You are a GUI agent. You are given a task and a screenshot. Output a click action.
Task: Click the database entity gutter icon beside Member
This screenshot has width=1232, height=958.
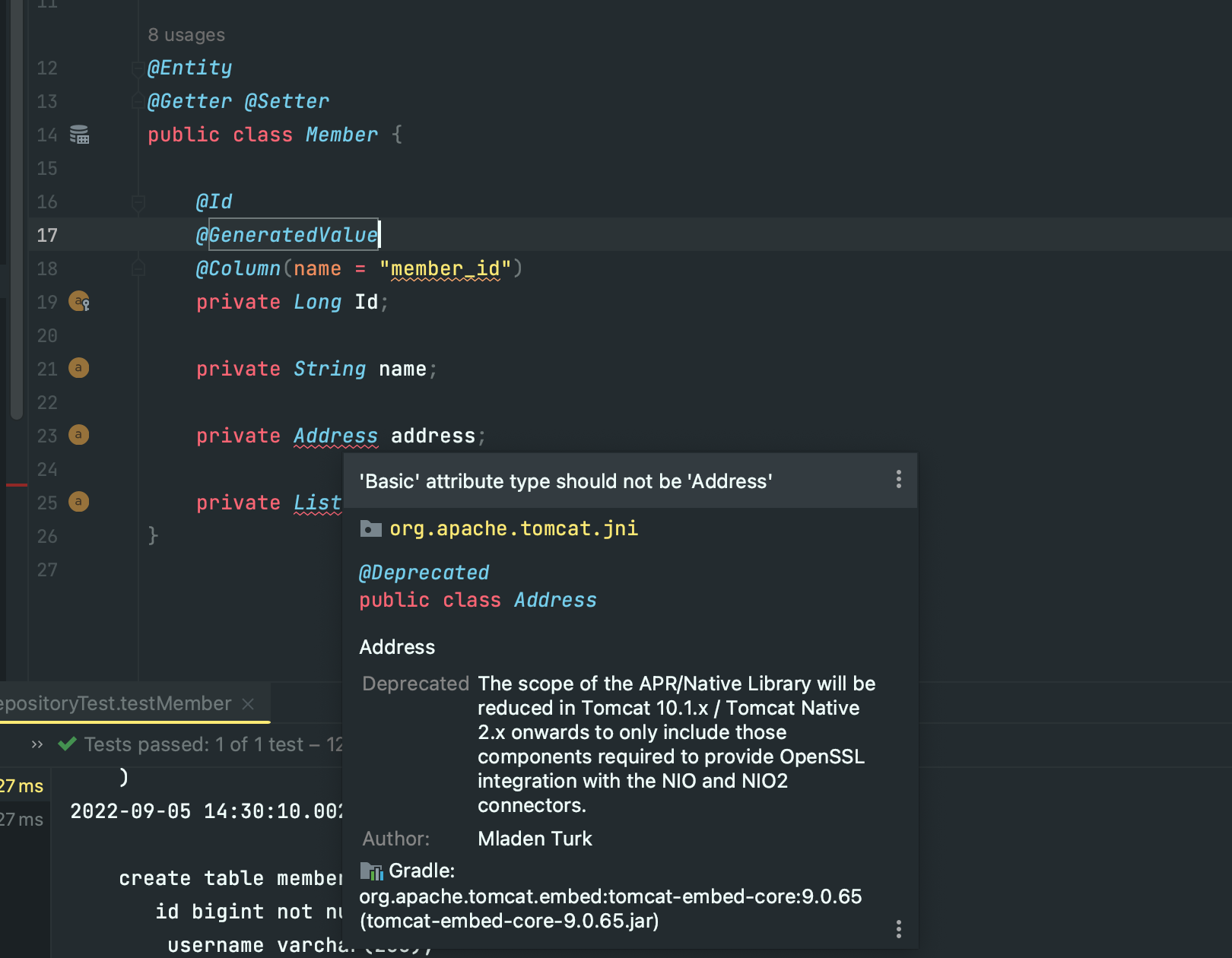pos(79,135)
